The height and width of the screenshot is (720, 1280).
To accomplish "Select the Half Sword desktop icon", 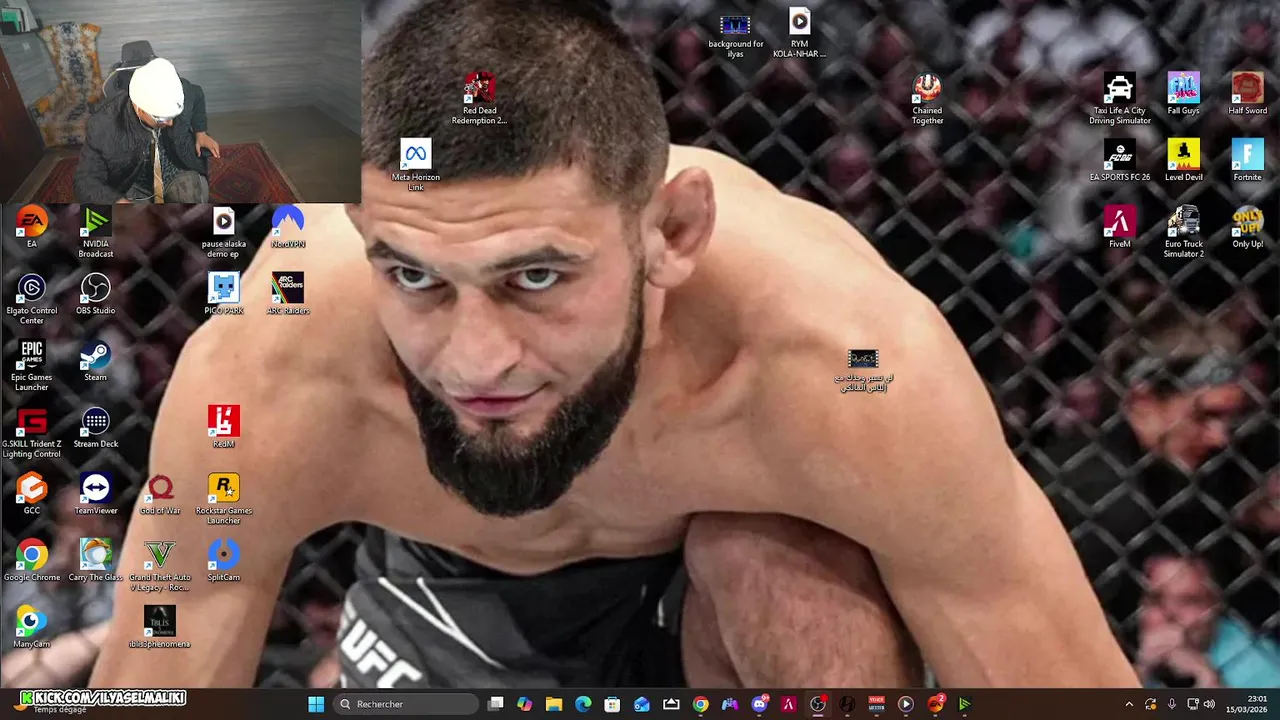I will tap(1247, 94).
